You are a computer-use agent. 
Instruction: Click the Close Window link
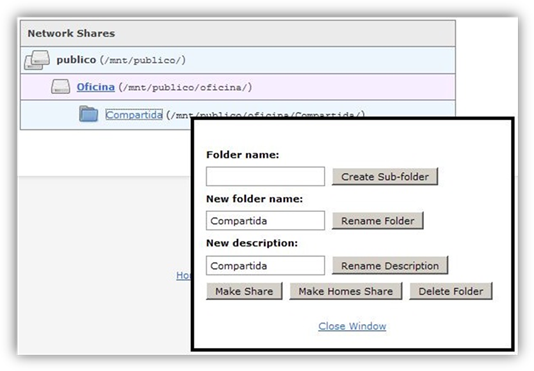coord(352,326)
